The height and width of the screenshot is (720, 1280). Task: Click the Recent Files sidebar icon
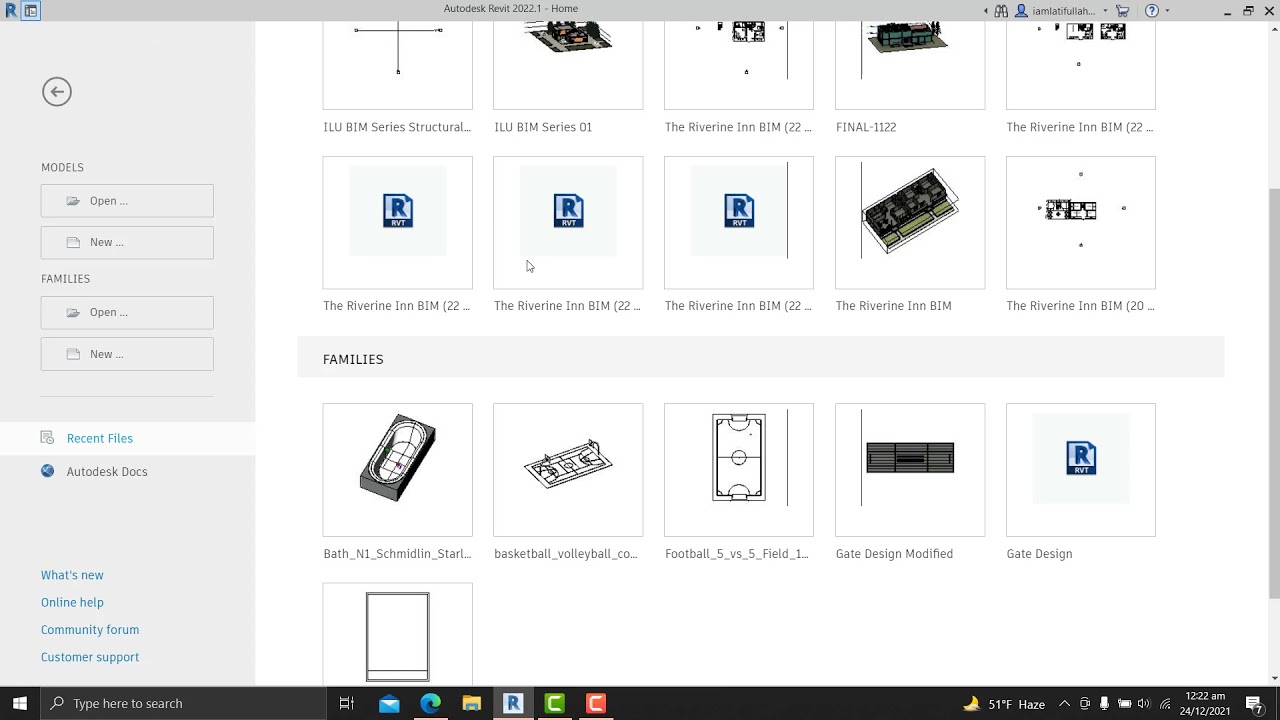click(x=47, y=438)
